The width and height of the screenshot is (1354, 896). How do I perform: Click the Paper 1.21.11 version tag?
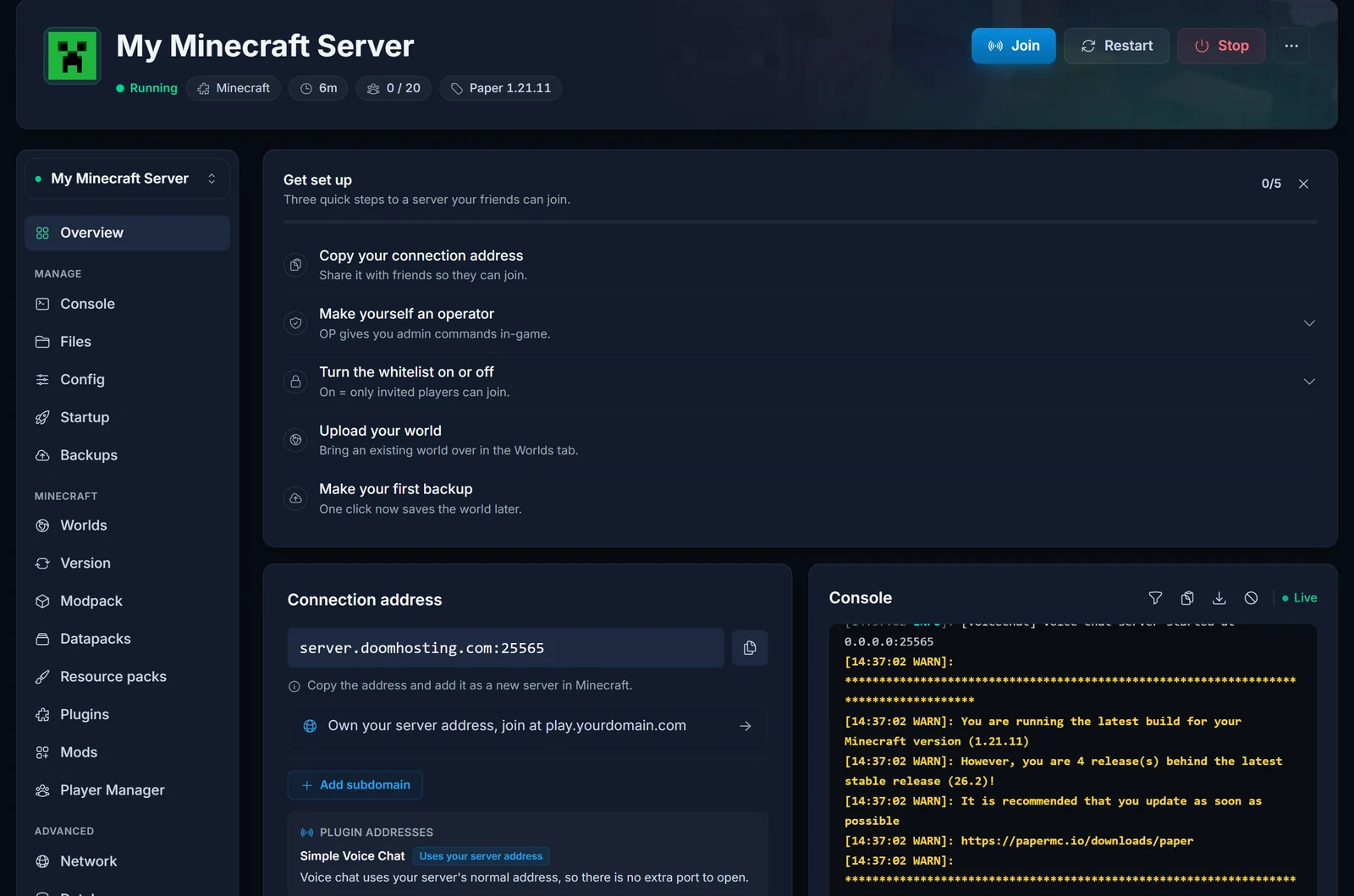click(500, 88)
